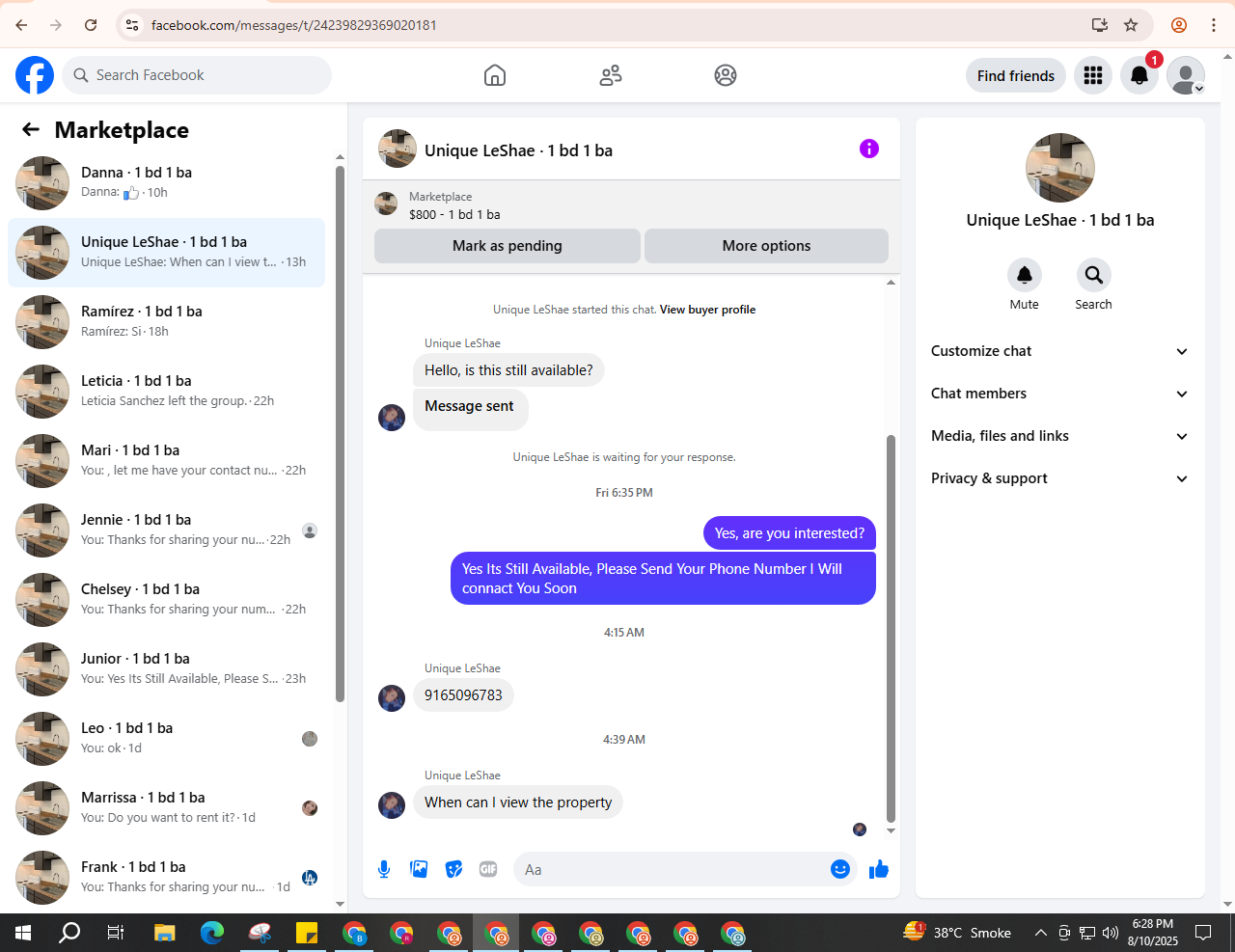Screen dimensions: 1235x952
Task: Click the phone number message 9165096783
Action: click(463, 695)
